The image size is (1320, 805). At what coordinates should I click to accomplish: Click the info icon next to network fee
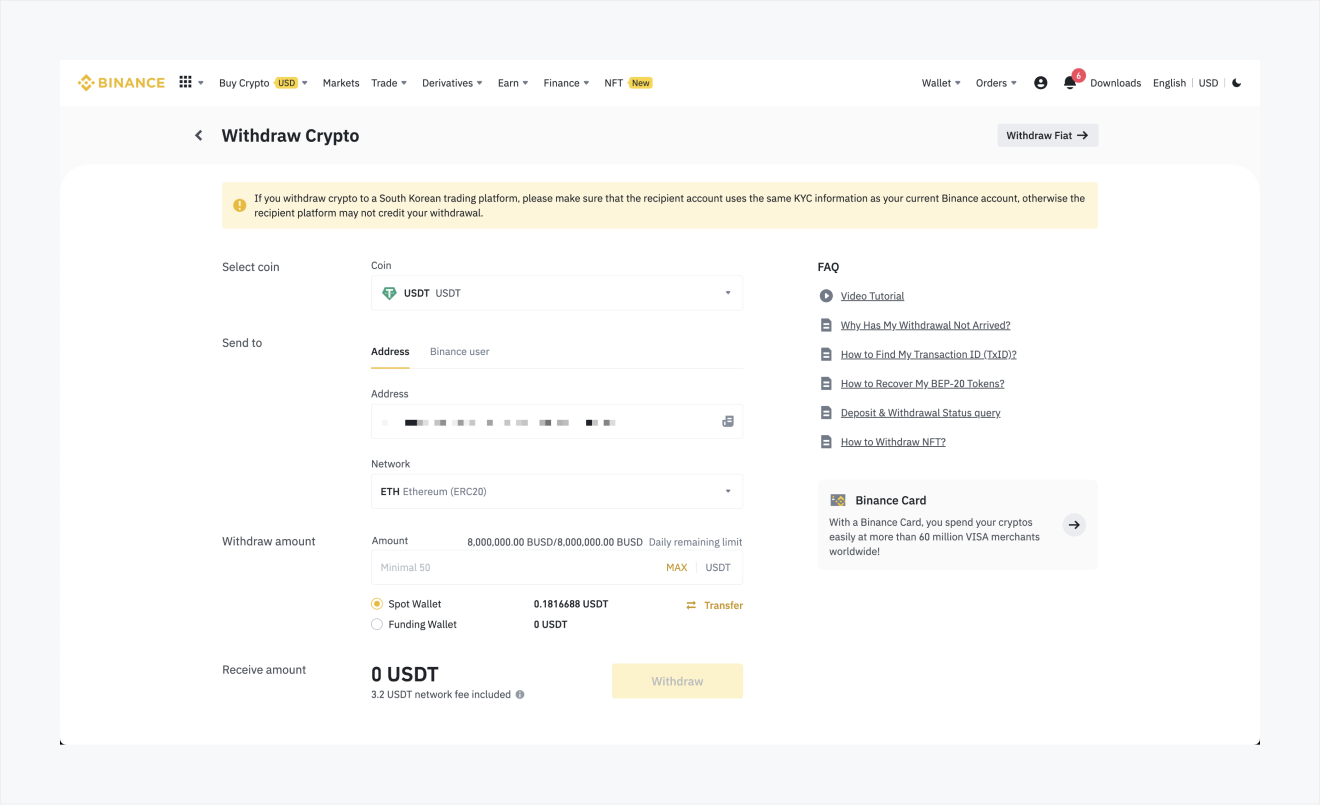point(519,694)
